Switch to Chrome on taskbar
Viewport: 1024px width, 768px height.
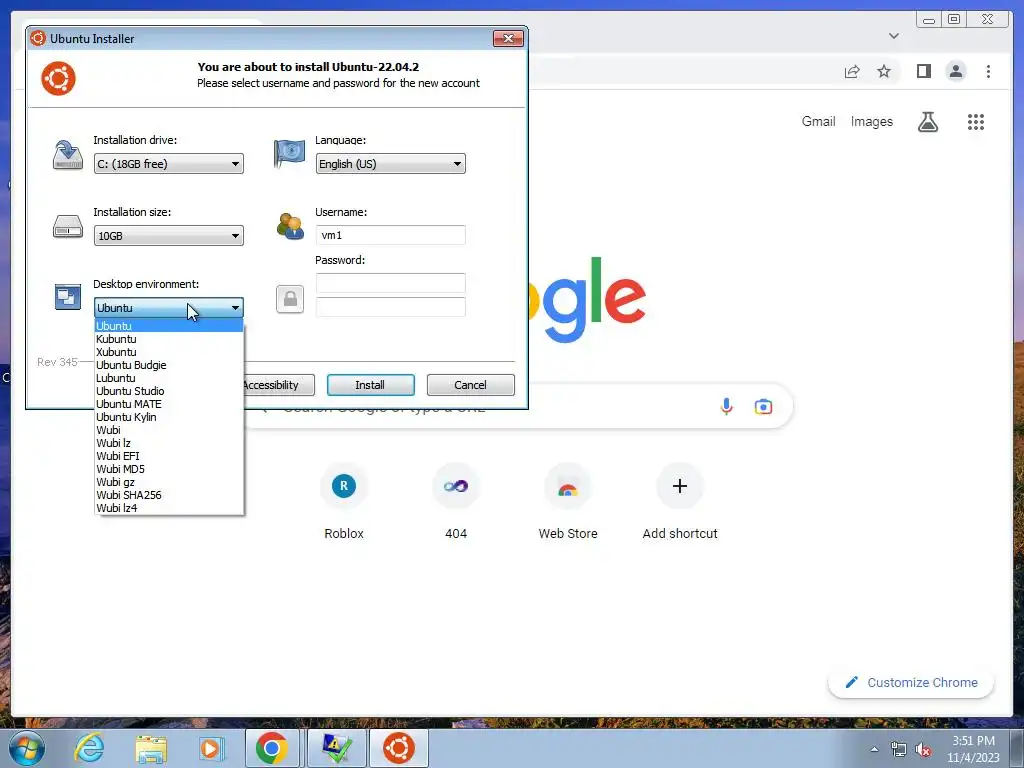tap(272, 748)
